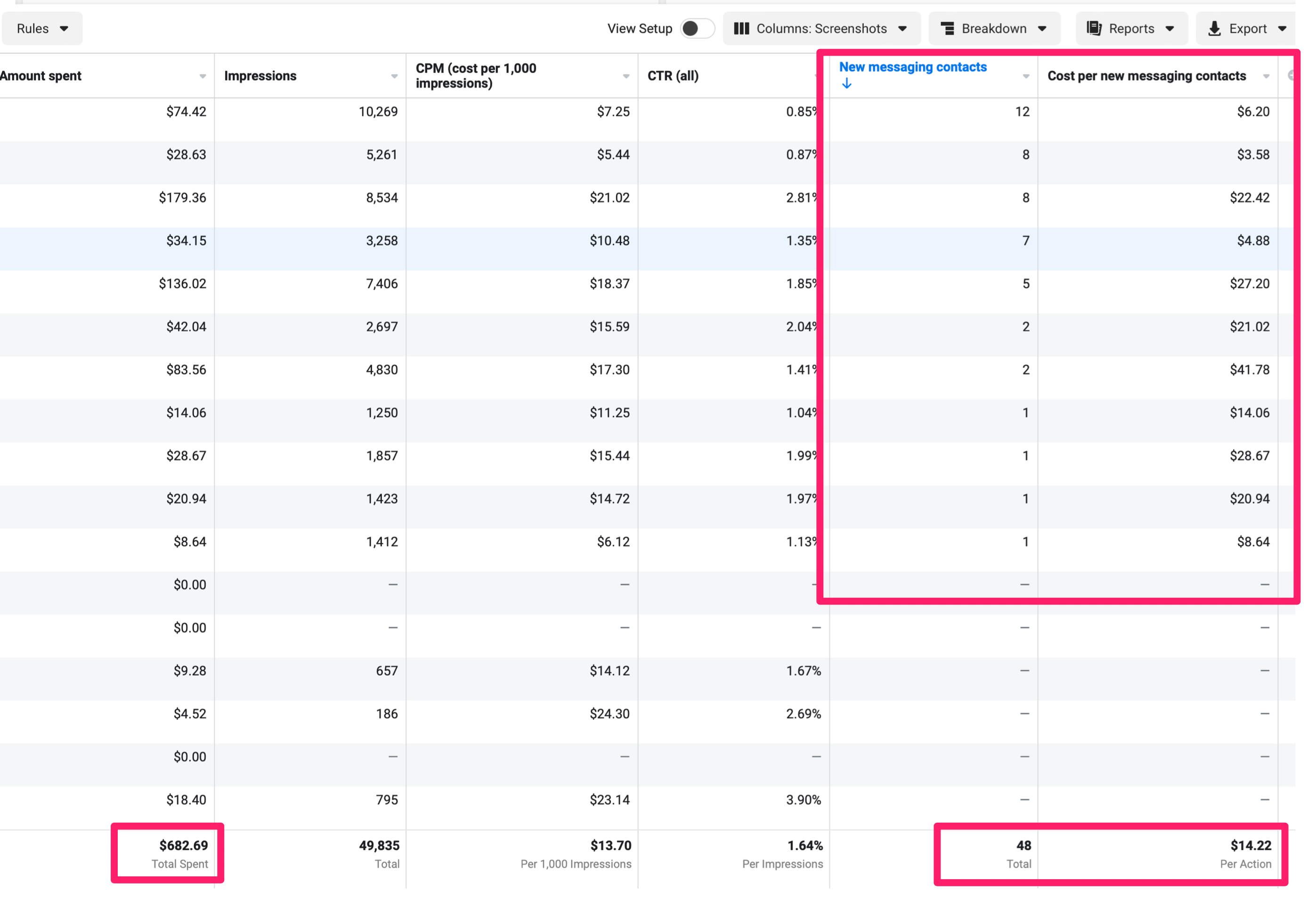Sort by New messaging contacts header

pyautogui.click(x=912, y=67)
